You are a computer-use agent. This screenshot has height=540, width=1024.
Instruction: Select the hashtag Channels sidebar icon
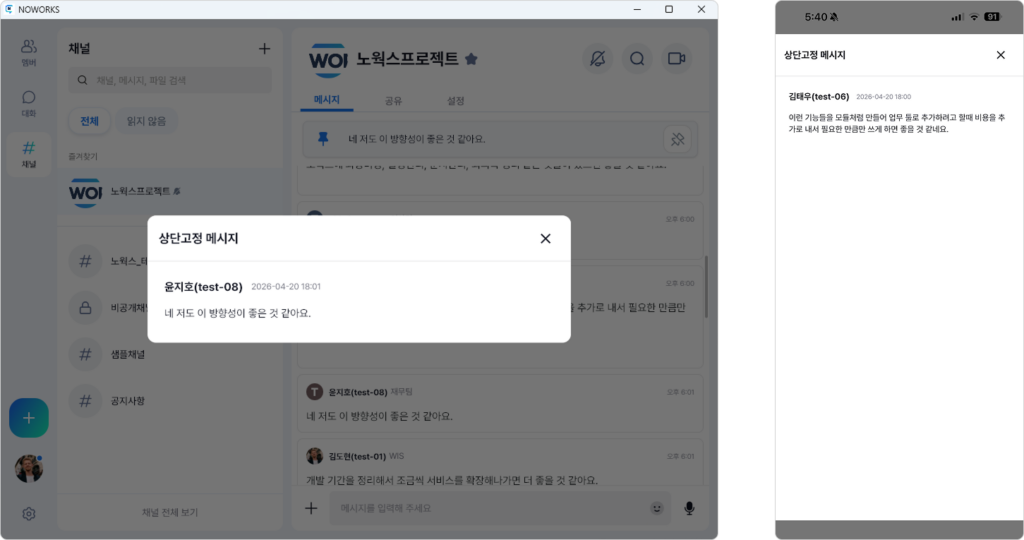click(29, 154)
